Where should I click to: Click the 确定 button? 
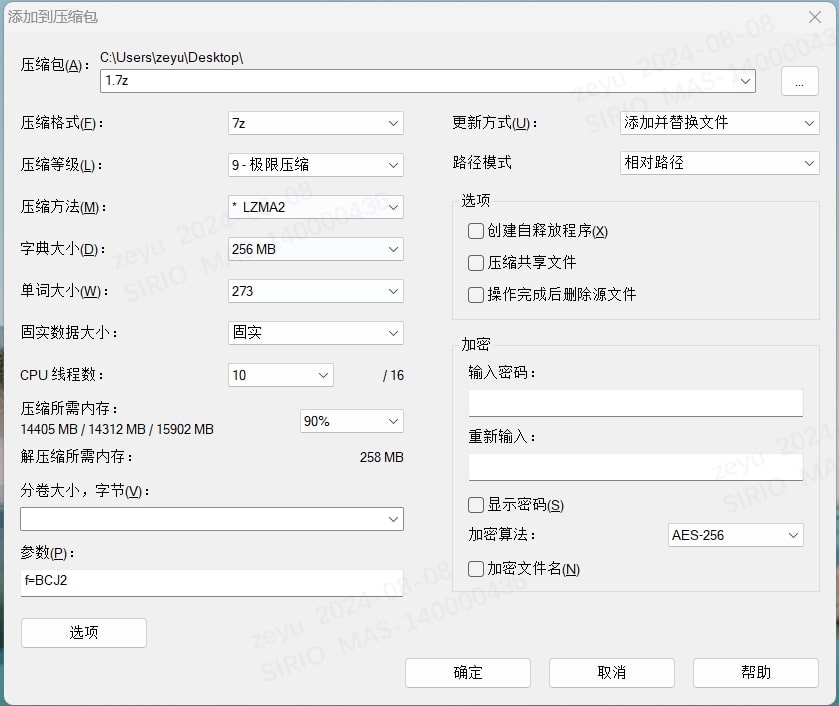point(468,673)
